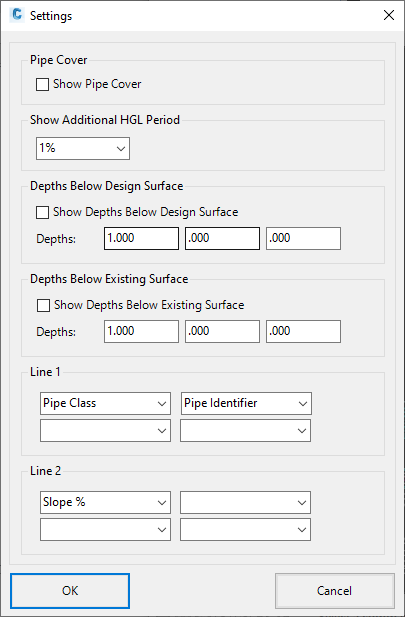Open the empty lower-left dropdown in Line 1
The image size is (405, 617).
[105, 430]
